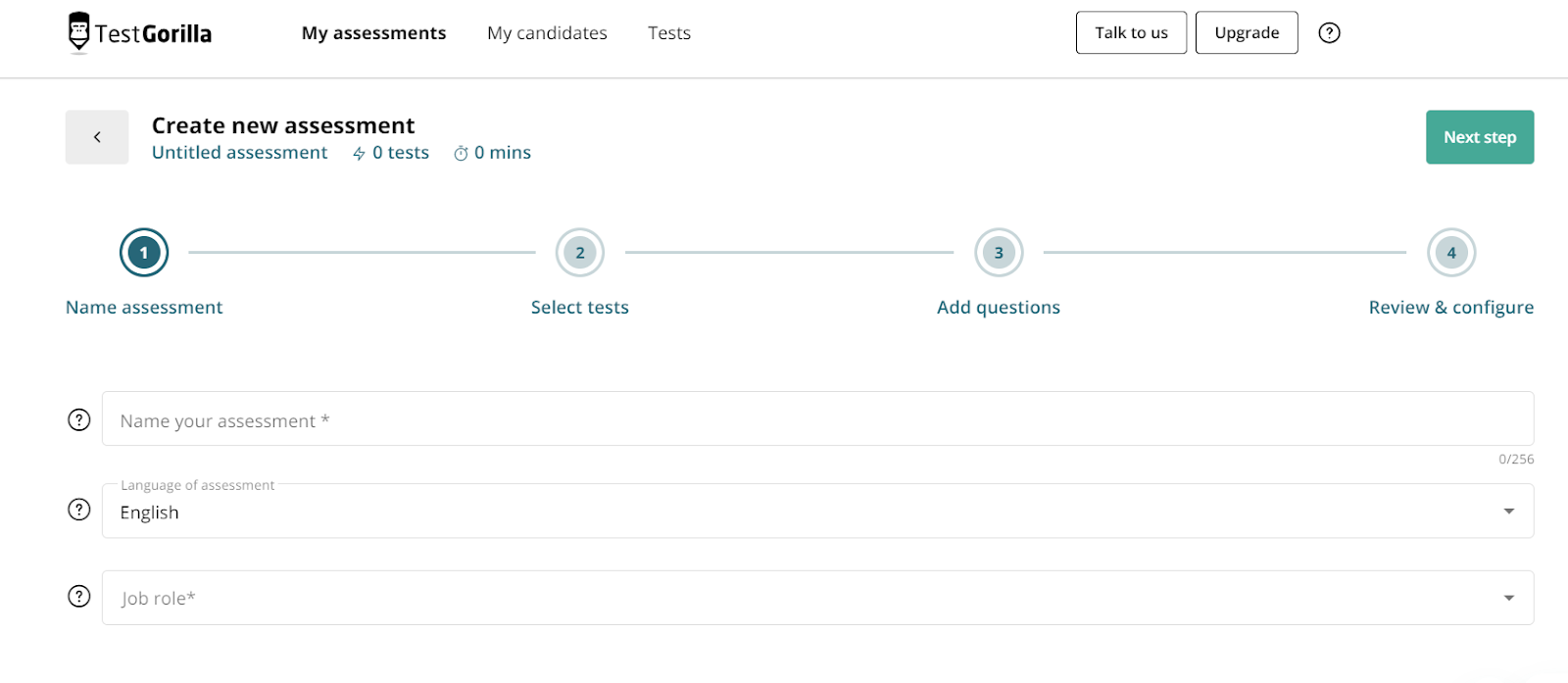
Task: Jump to step 4 Review & configure
Action: pyautogui.click(x=1451, y=253)
